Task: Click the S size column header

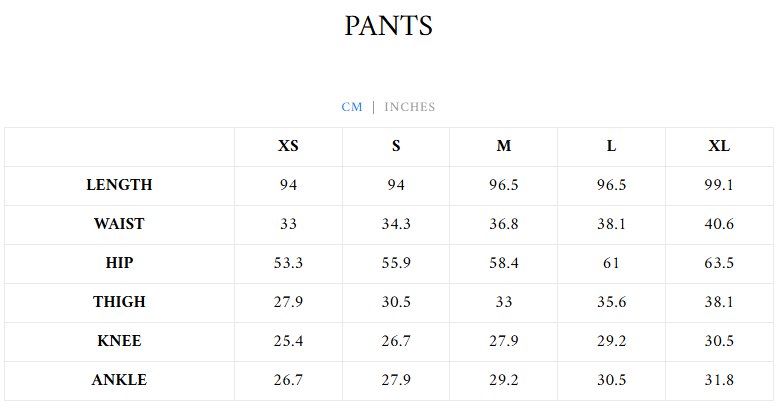Action: point(396,146)
